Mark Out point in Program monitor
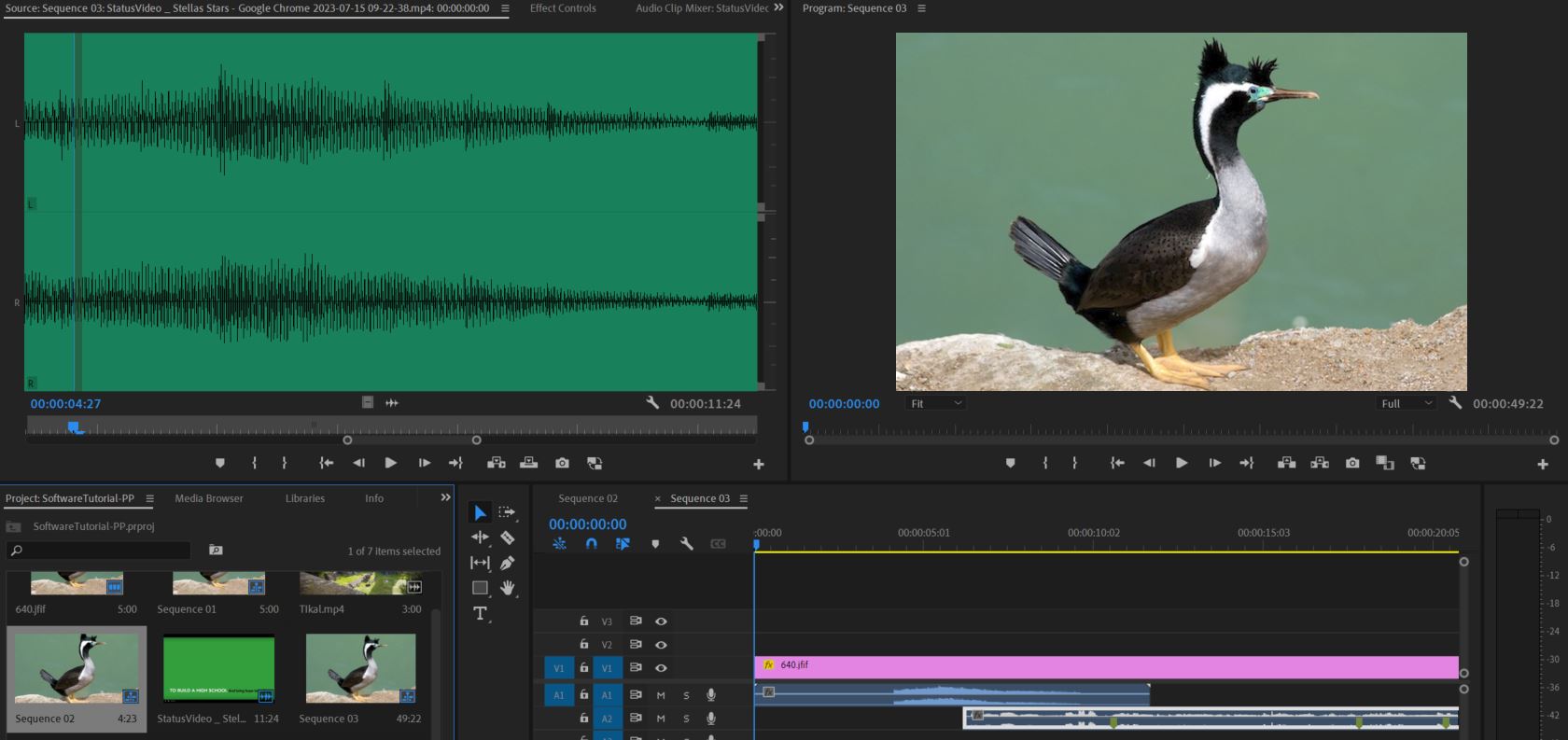The height and width of the screenshot is (740, 1568). click(1074, 463)
